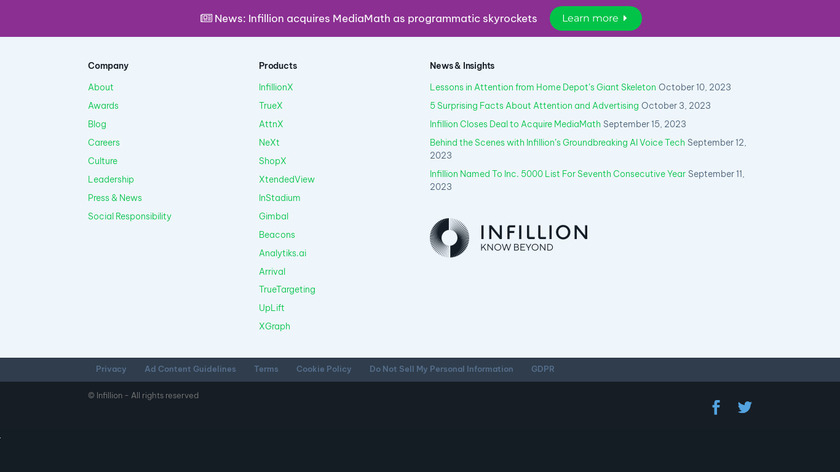Visit the Social Responsibility page
The width and height of the screenshot is (840, 472).
tap(129, 216)
